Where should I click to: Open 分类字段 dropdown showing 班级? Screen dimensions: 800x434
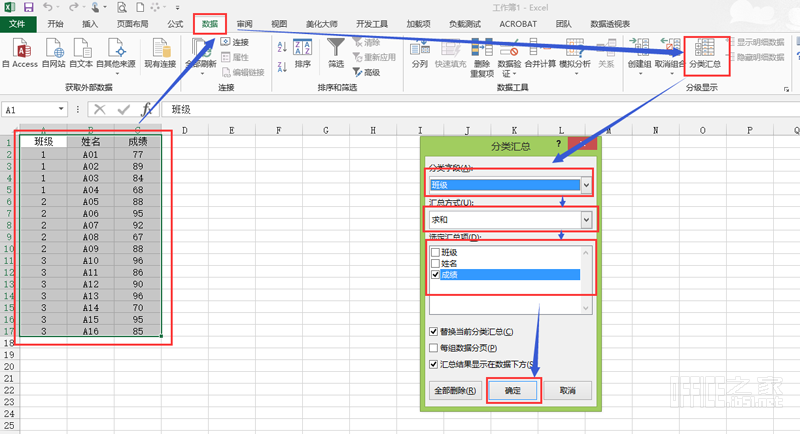click(x=586, y=185)
